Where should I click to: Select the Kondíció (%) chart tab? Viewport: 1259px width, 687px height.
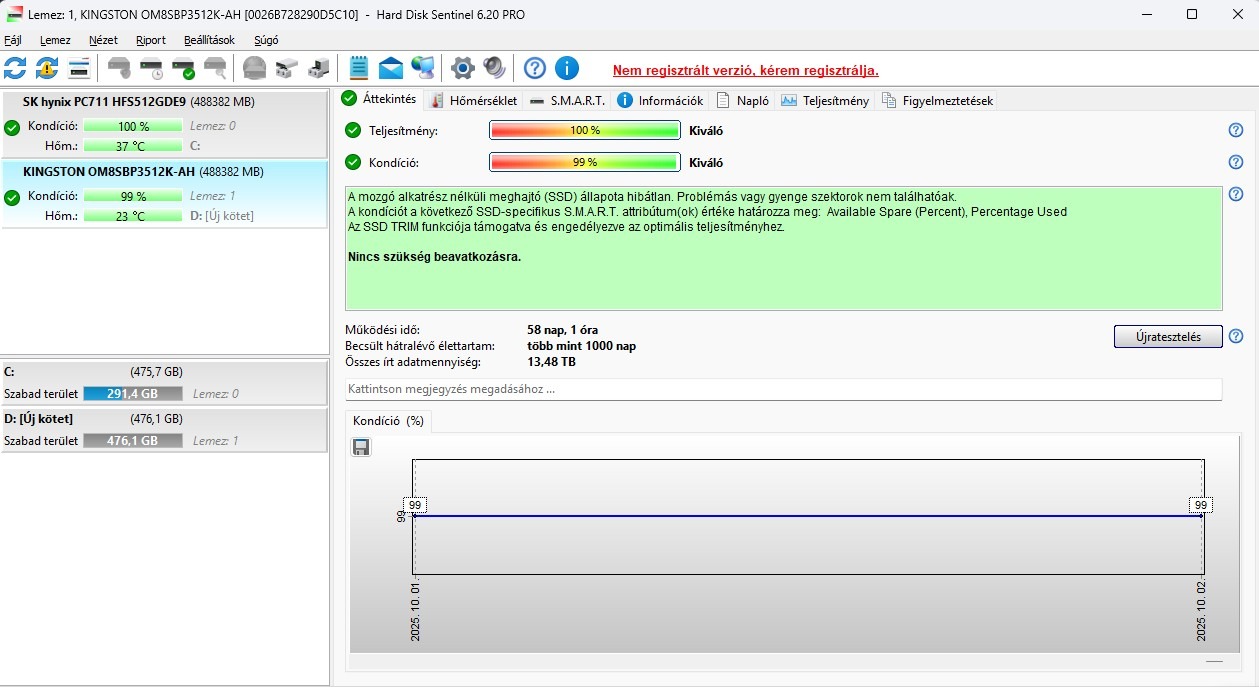[x=388, y=421]
